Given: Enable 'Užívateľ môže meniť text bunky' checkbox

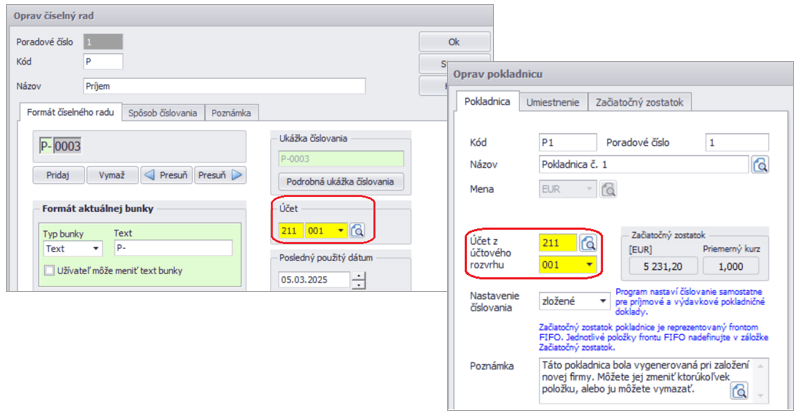Looking at the screenshot, I should coord(51,270).
